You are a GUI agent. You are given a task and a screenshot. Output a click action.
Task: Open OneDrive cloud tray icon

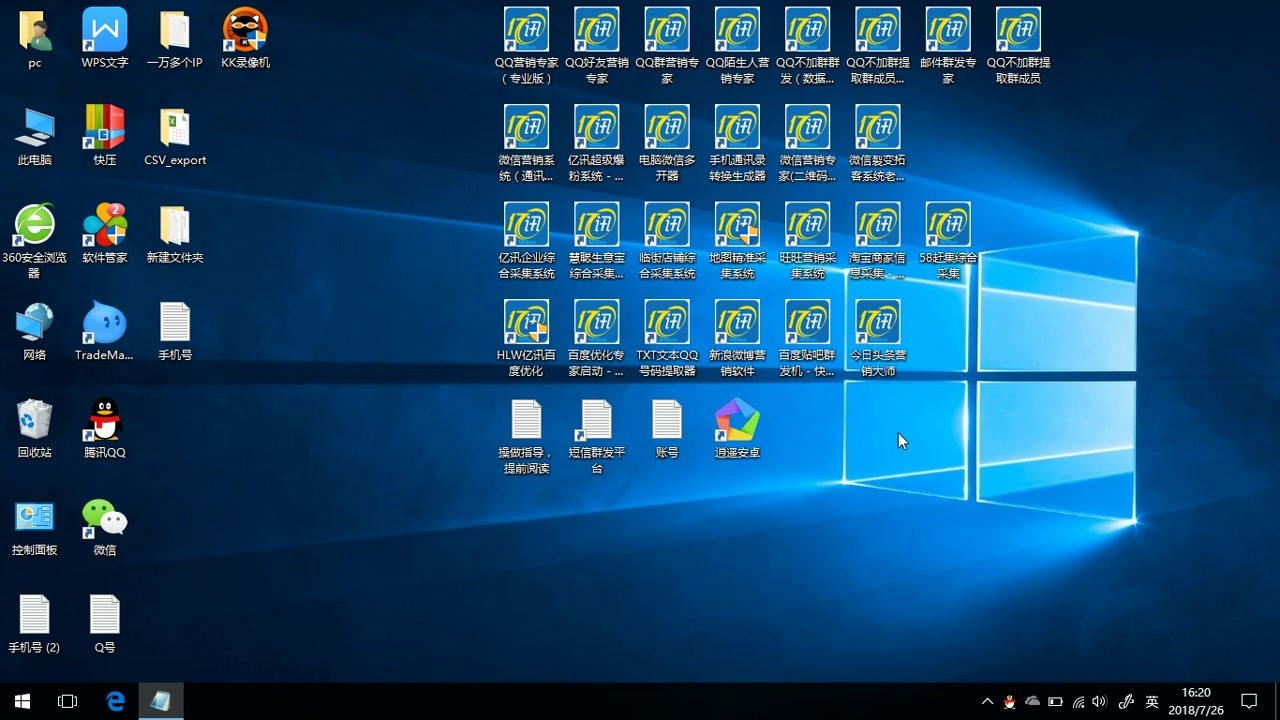pos(1033,701)
